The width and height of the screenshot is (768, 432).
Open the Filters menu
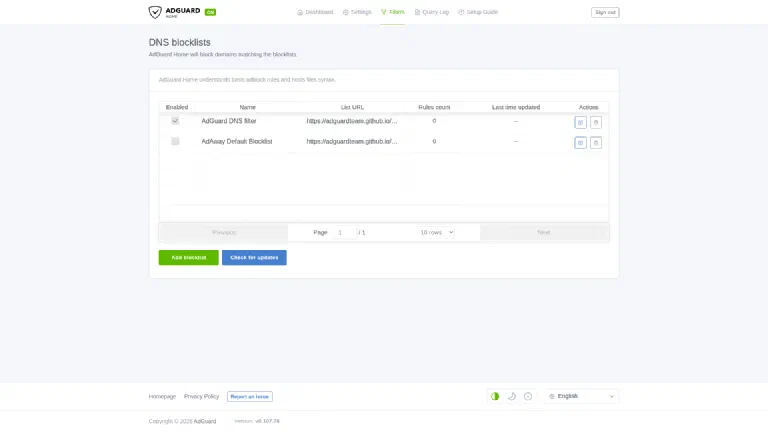[392, 12]
